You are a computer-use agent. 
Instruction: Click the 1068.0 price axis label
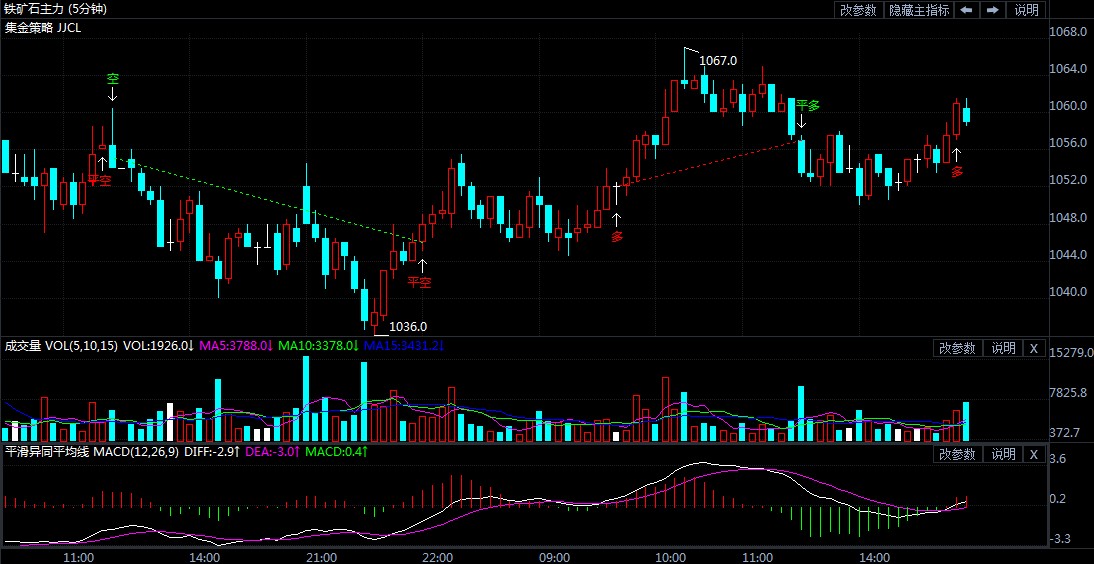click(x=1068, y=31)
